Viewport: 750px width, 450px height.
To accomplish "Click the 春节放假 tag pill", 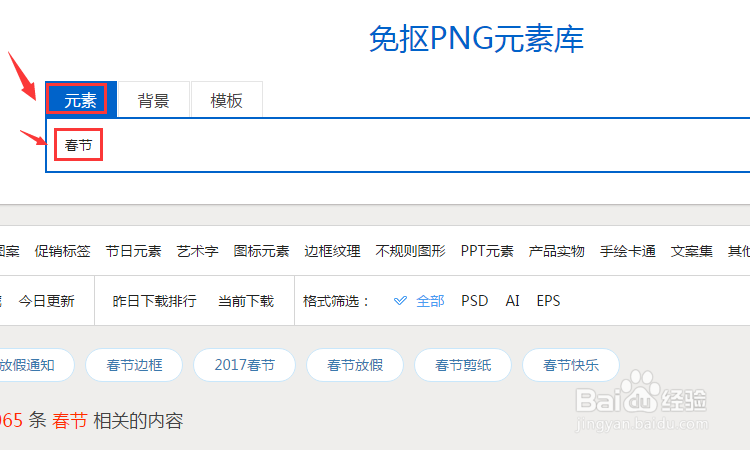I will (355, 365).
